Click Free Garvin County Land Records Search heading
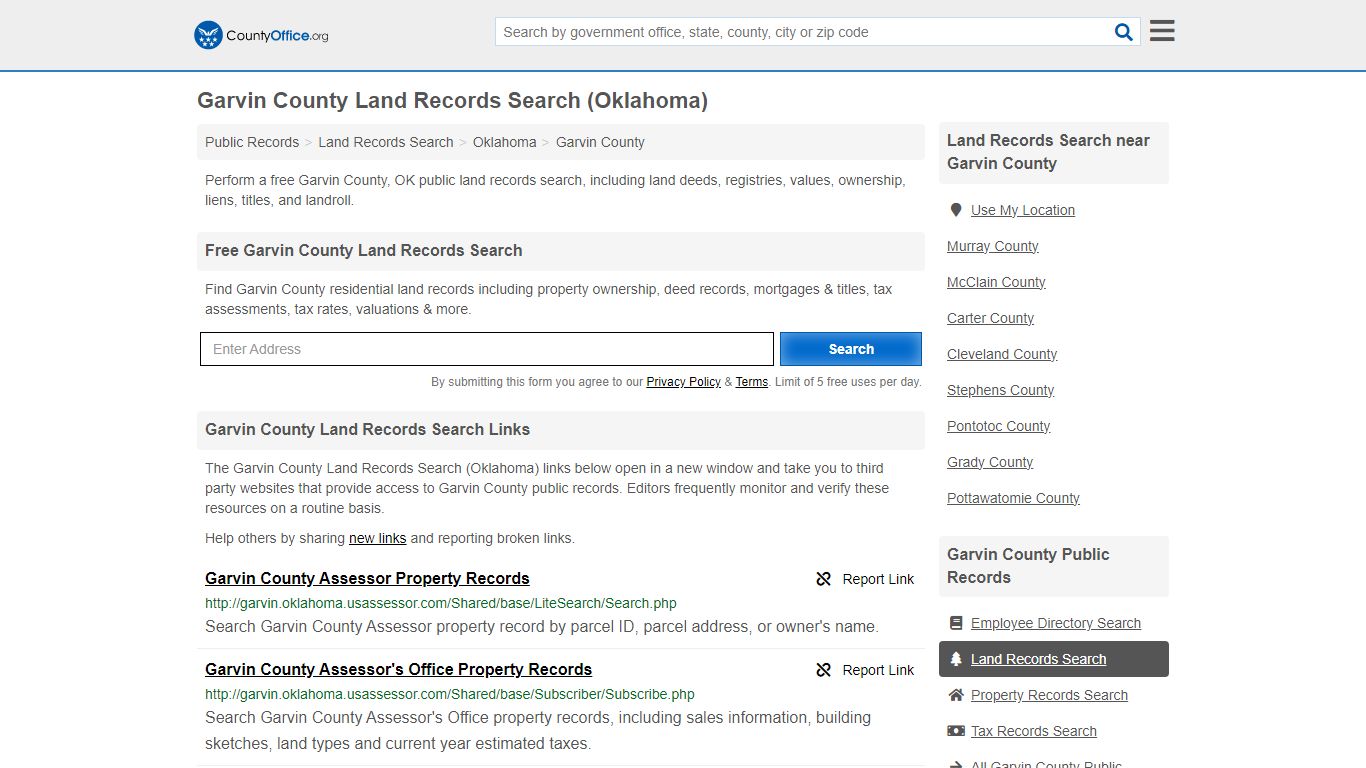Image resolution: width=1366 pixels, height=768 pixels. tap(364, 250)
